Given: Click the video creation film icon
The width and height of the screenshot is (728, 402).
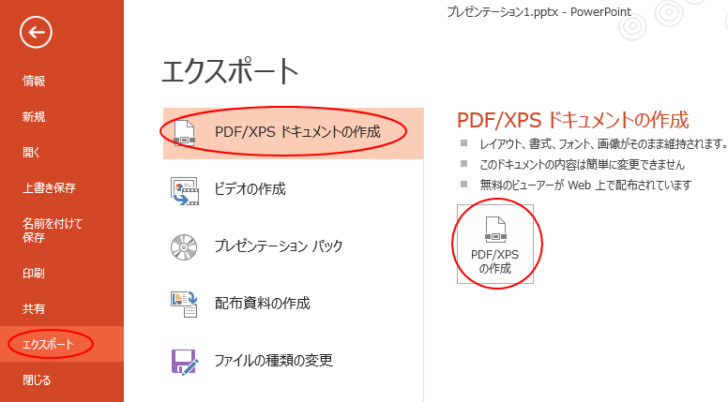Looking at the screenshot, I should [x=184, y=191].
